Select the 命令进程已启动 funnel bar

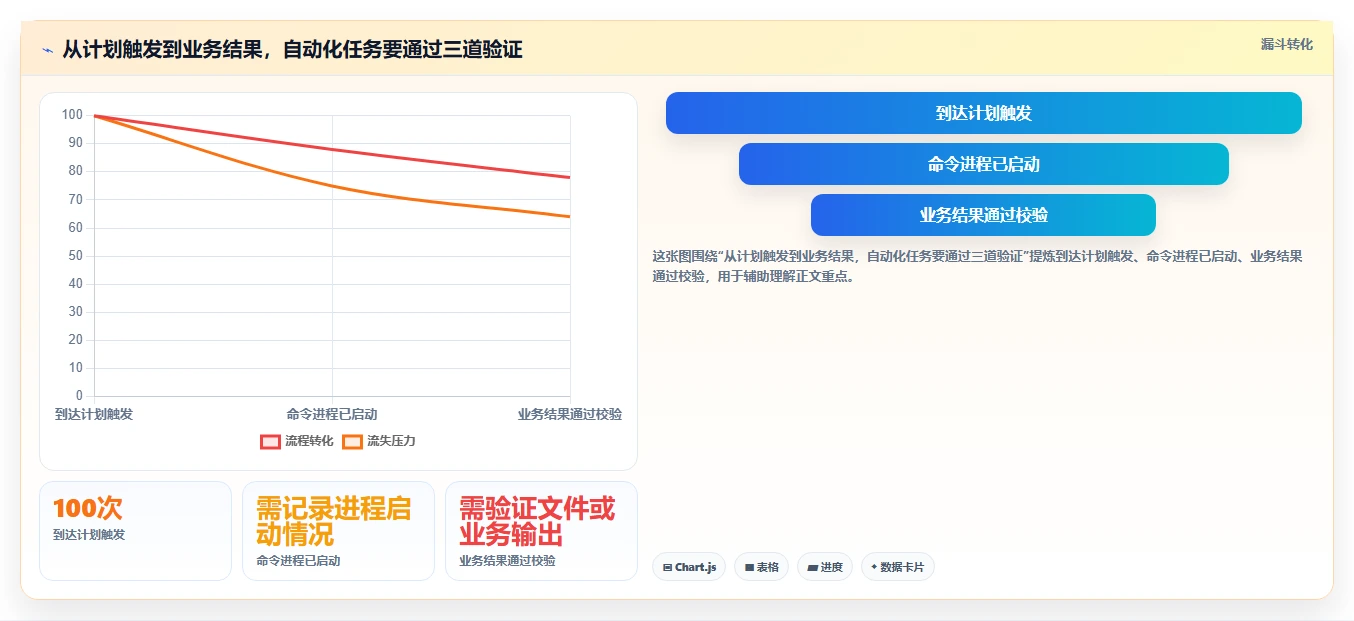(984, 164)
